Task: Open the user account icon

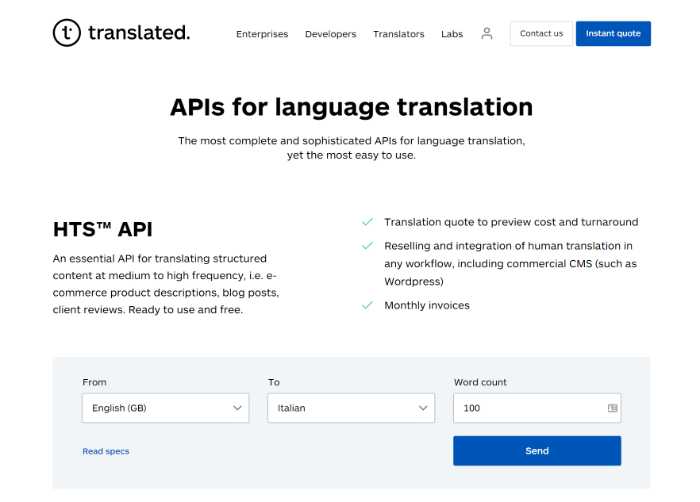Action: 487,33
